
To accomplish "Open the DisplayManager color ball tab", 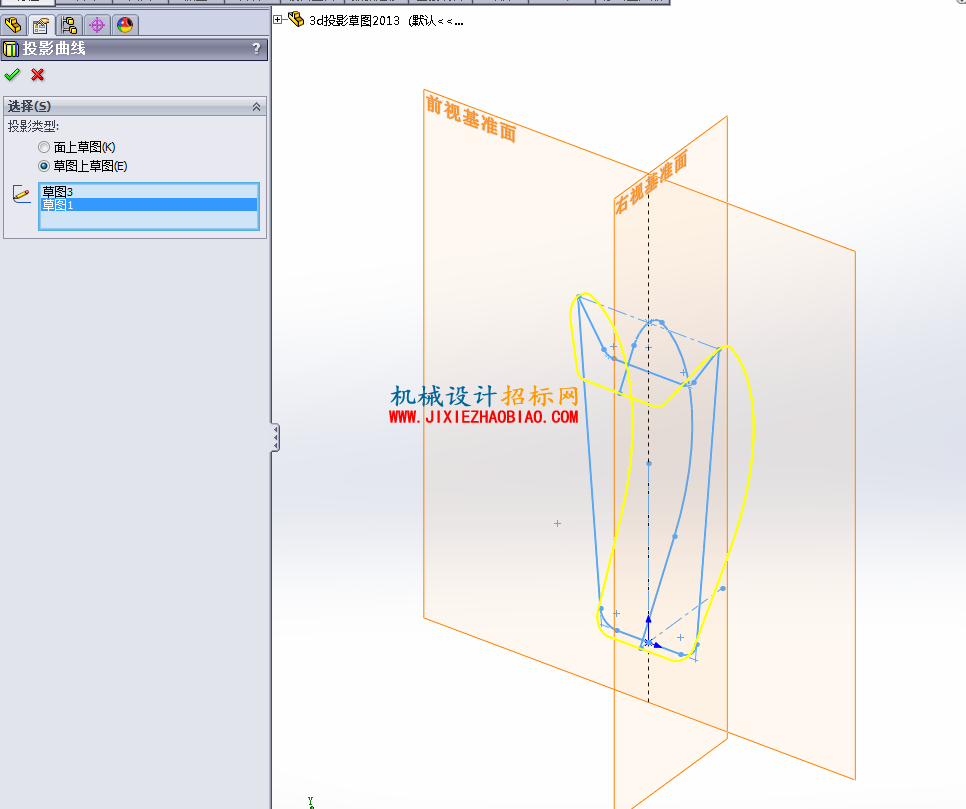I will [125, 25].
